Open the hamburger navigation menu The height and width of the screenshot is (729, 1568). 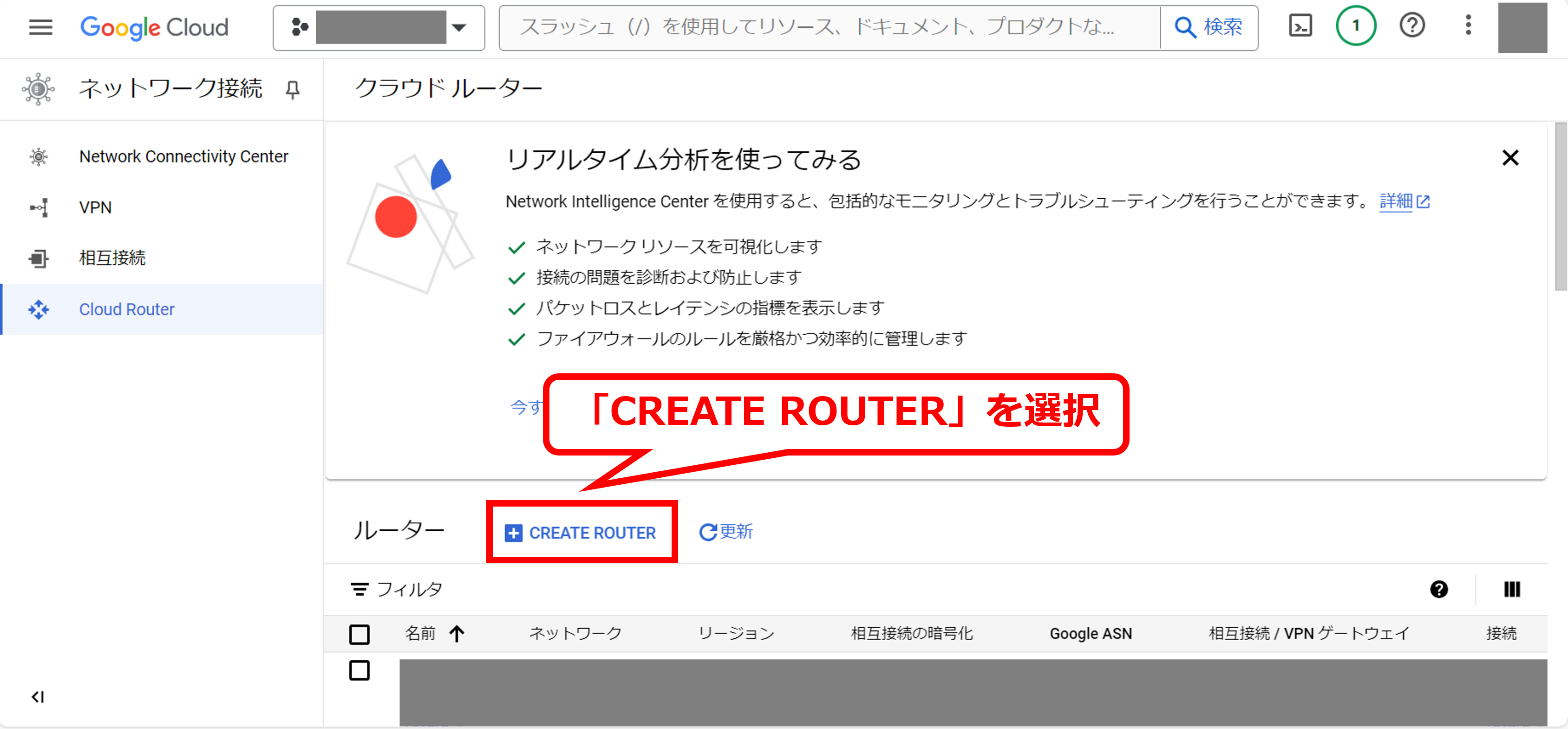tap(40, 27)
